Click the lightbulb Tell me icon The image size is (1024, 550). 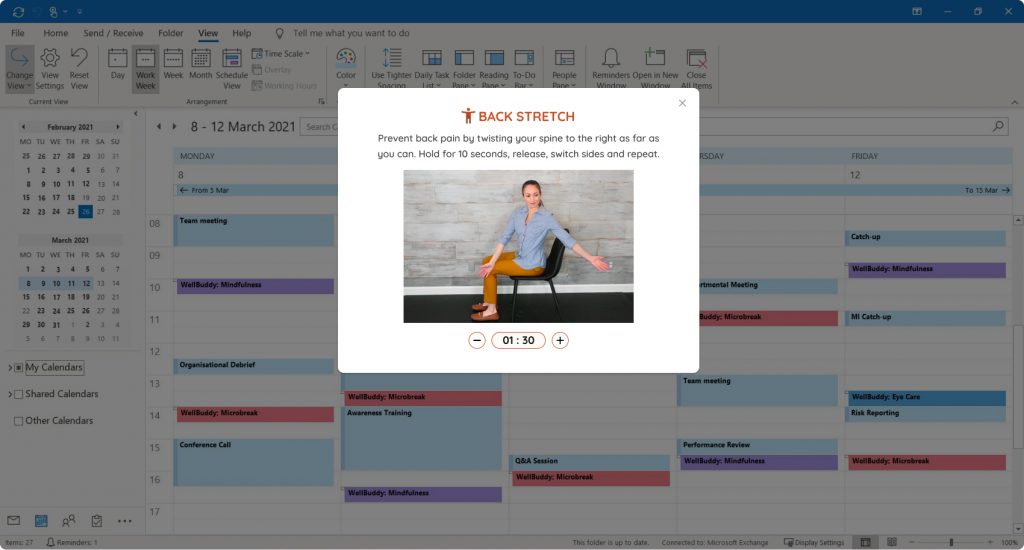[280, 33]
